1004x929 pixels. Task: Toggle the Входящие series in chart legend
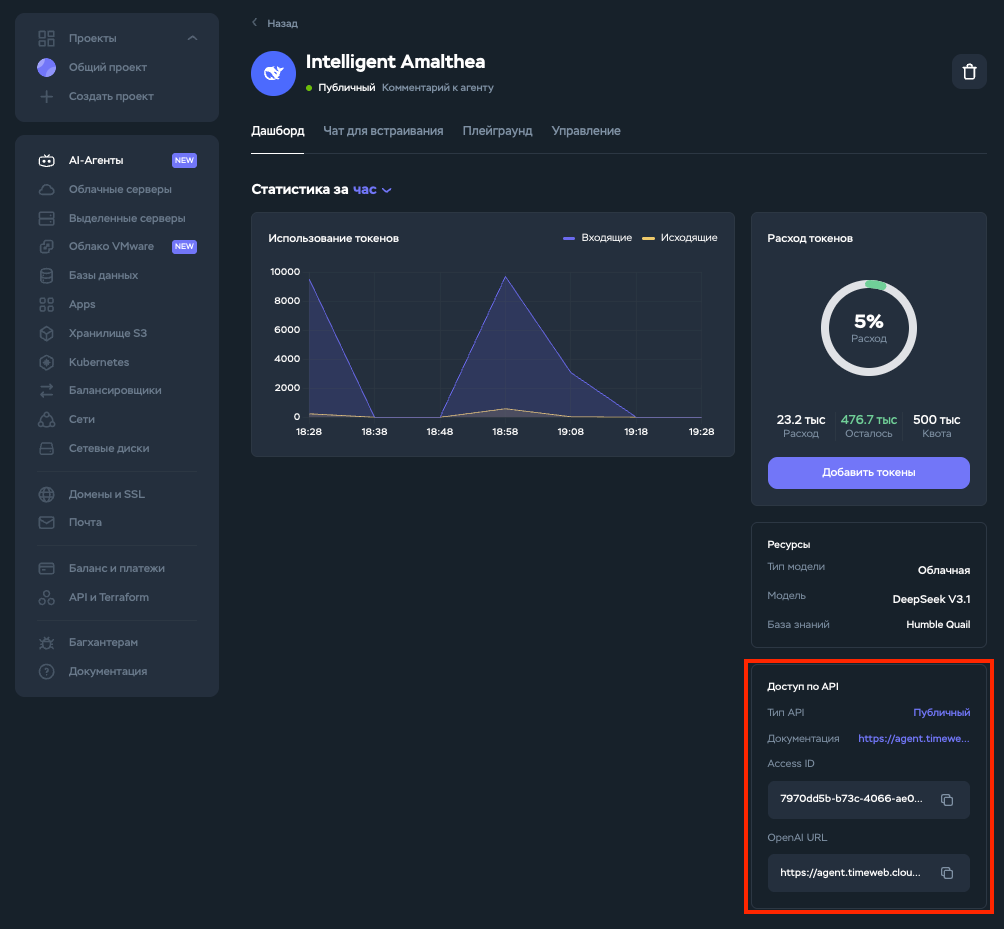[597, 238]
